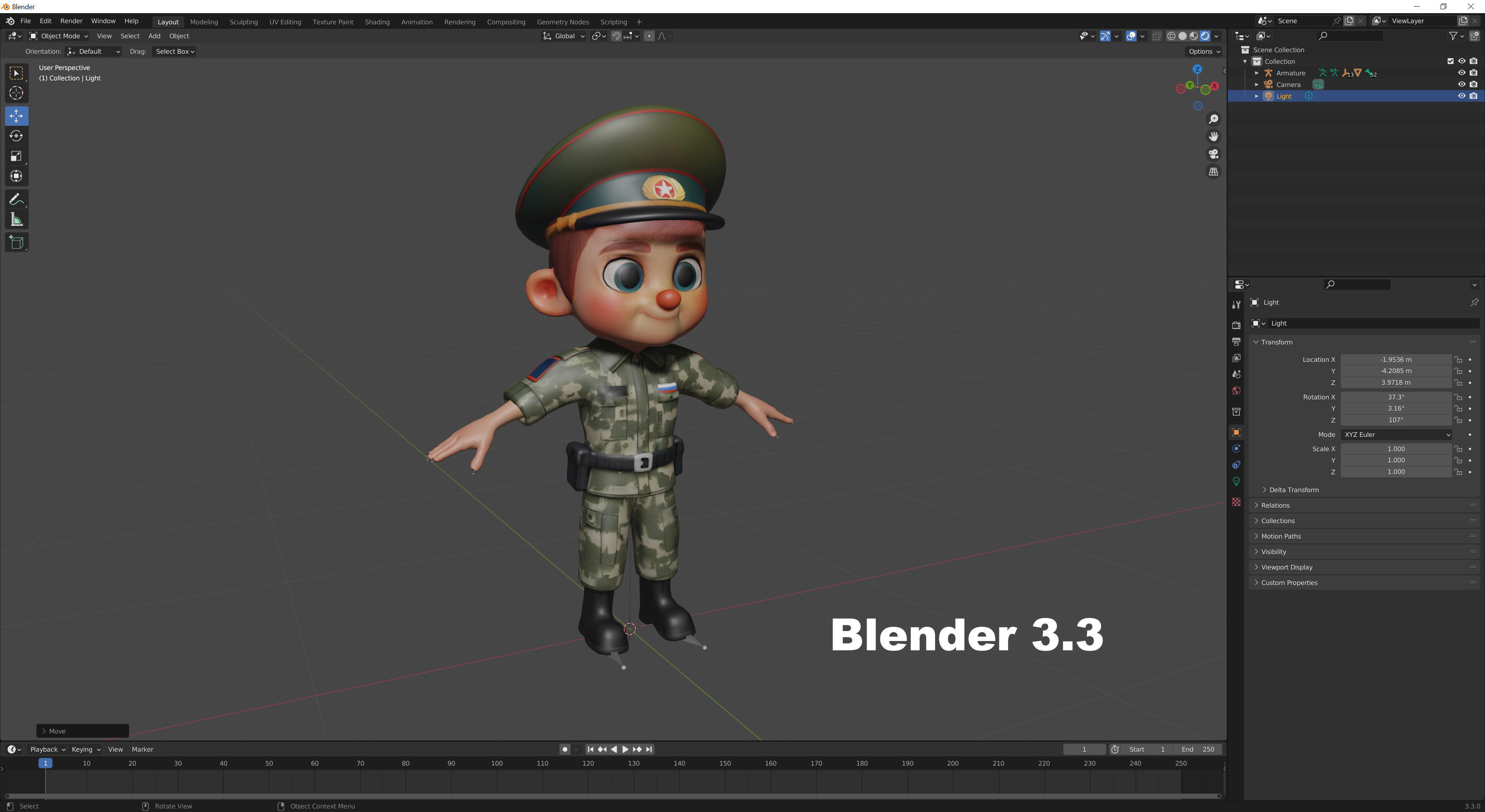Open Global transform orientation dropdown
The image size is (1485, 812).
pyautogui.click(x=564, y=36)
